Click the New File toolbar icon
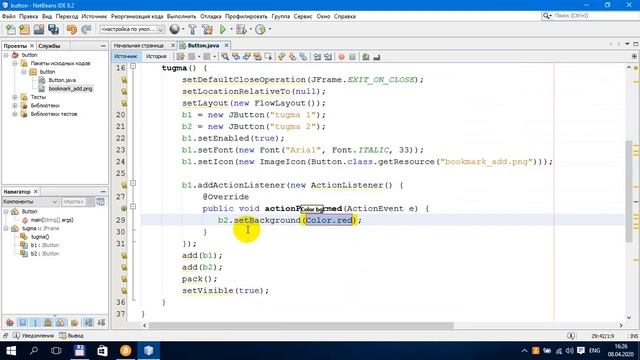Viewport: 640px width, 360px height. pos(11,29)
